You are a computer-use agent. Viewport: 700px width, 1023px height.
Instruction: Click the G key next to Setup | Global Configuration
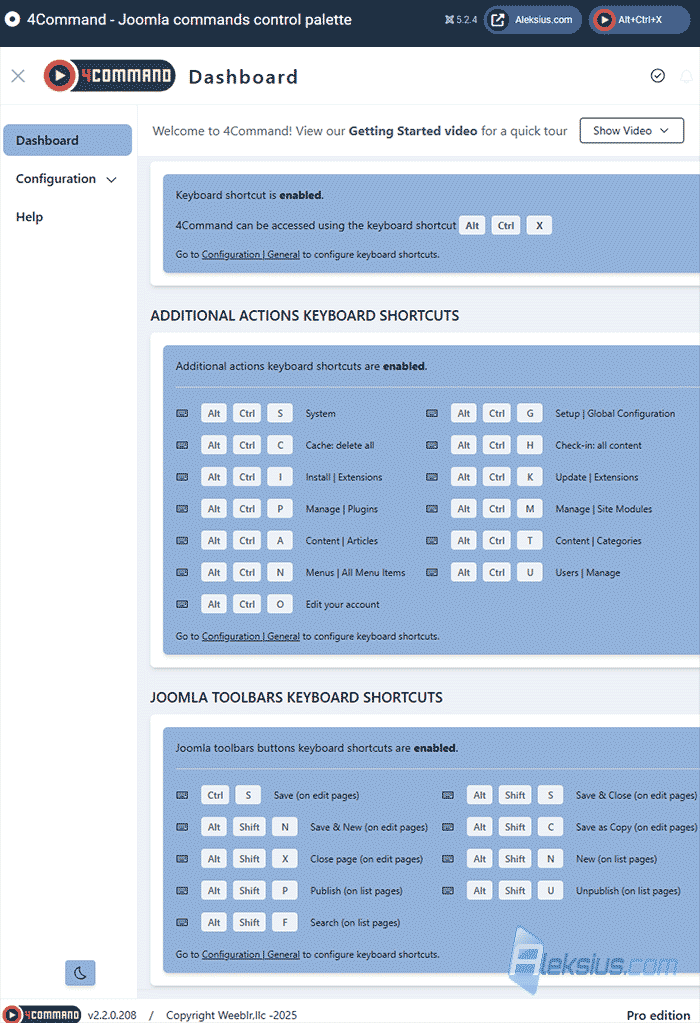(530, 414)
